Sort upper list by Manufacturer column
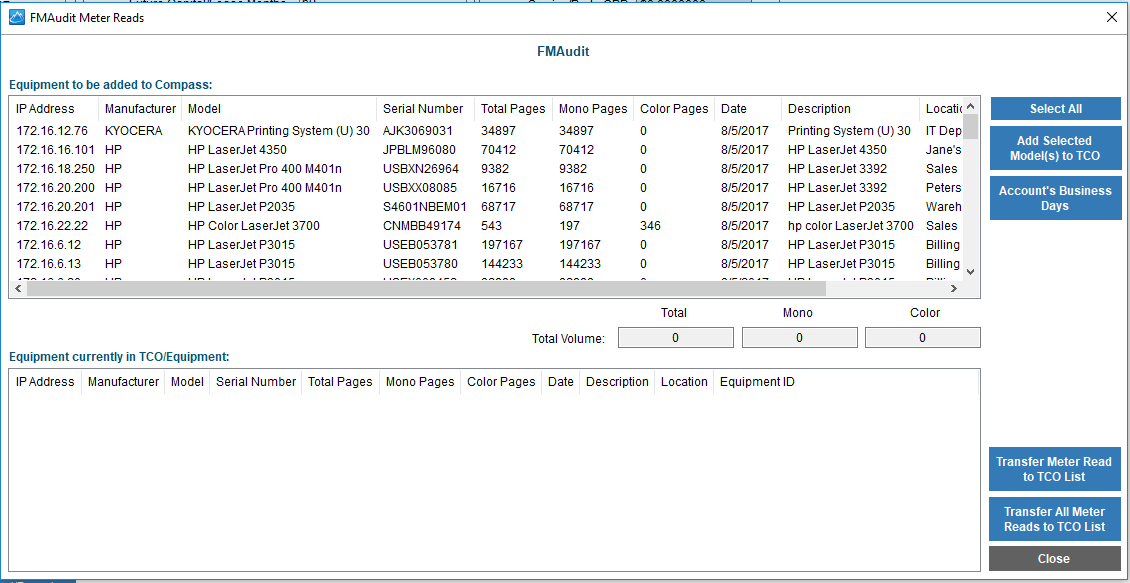This screenshot has height=583, width=1130. [140, 109]
